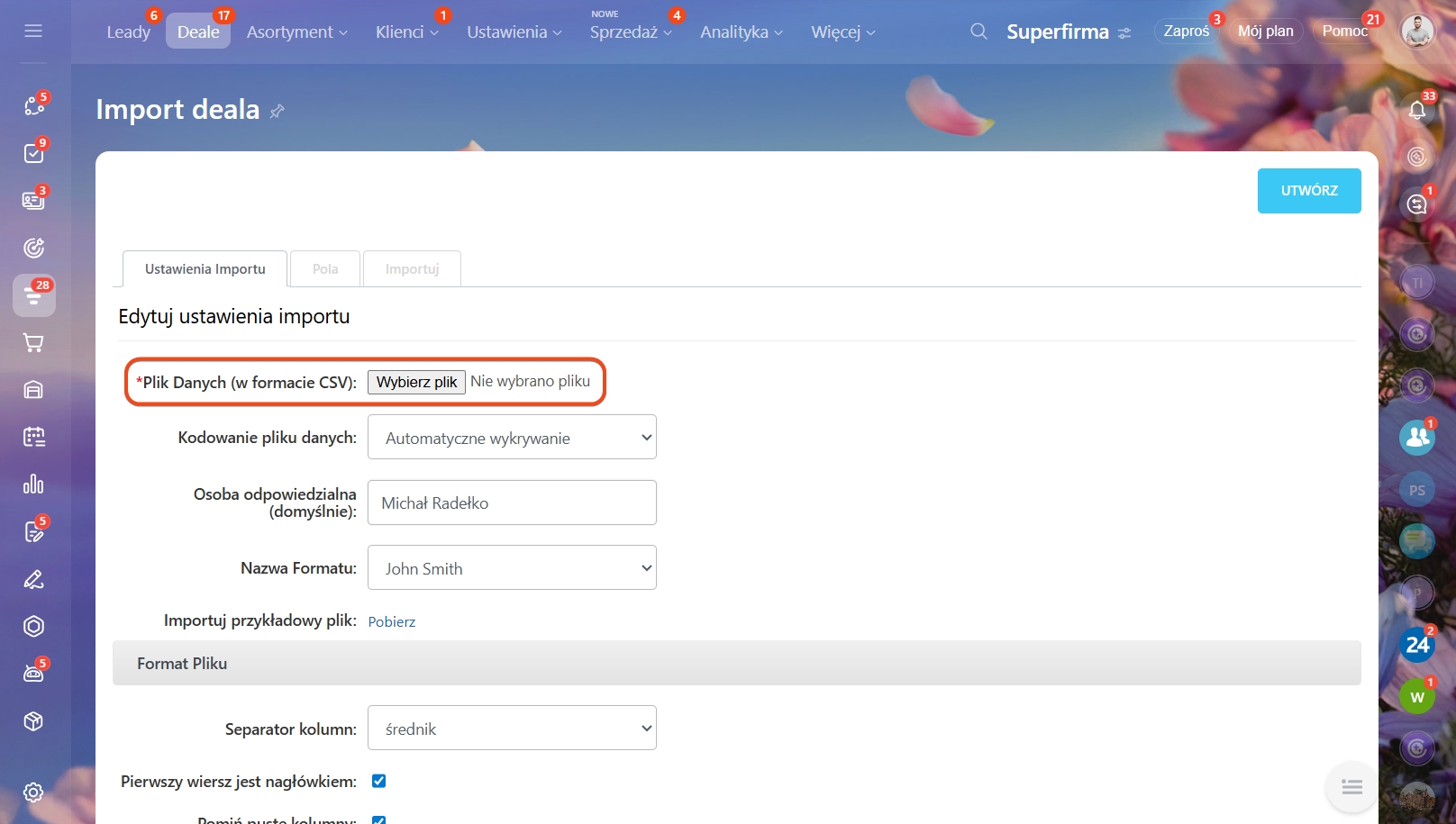Click the Superfirma company name
This screenshot has height=824, width=1456.
point(1058,32)
